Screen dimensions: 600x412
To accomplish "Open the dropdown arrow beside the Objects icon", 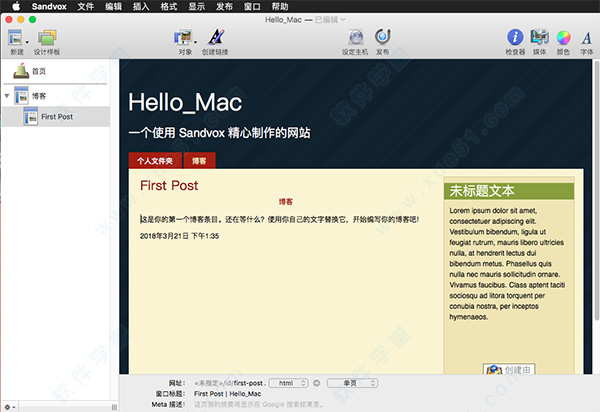I will tap(196, 42).
